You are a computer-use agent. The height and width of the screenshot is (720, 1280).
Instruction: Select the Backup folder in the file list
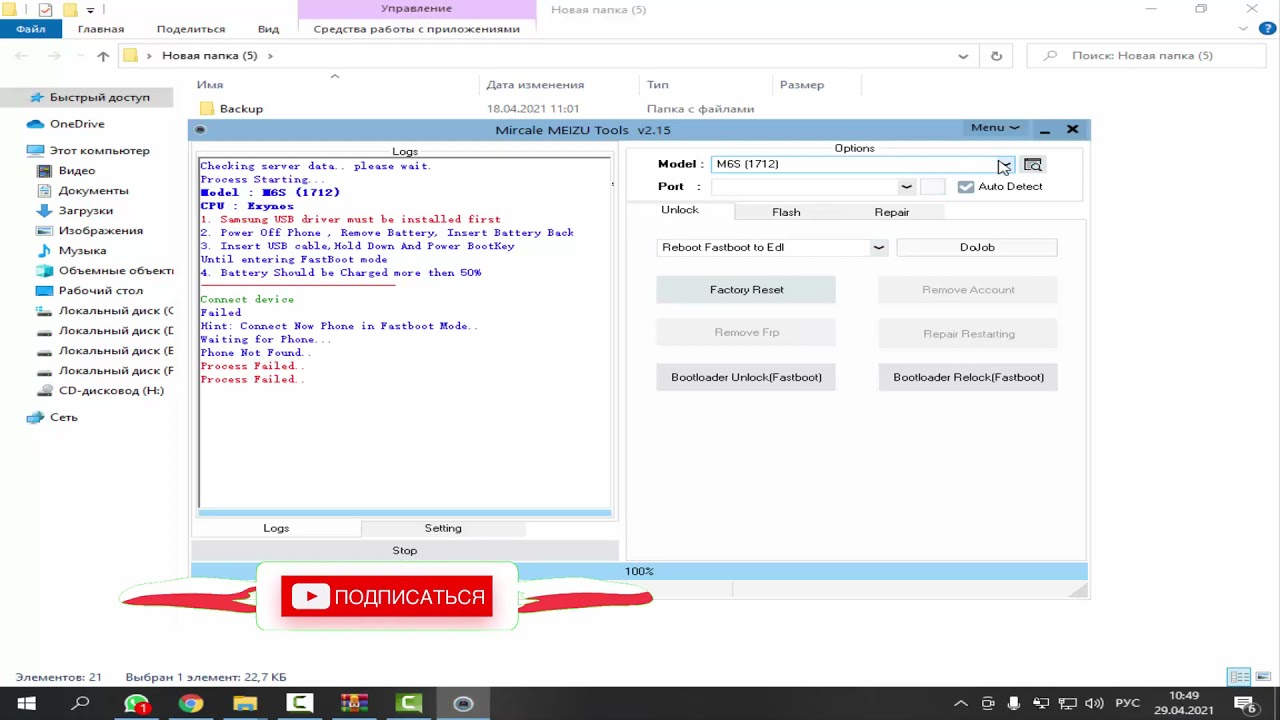(x=241, y=108)
